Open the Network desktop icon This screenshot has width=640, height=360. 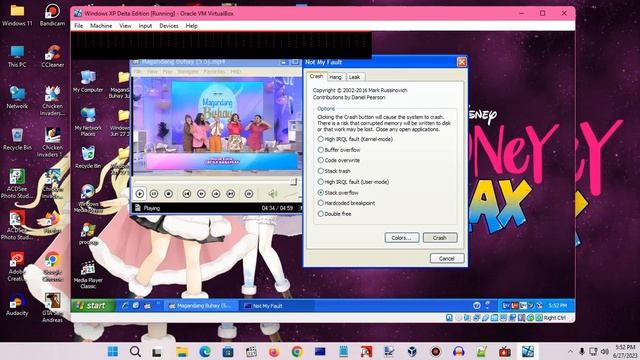click(17, 98)
